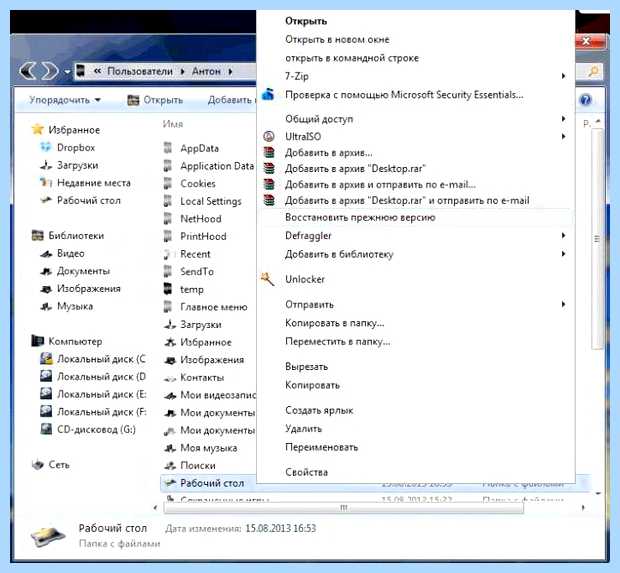Select Локальный диск (D in sidebar
This screenshot has width=620, height=573.
coord(101,376)
